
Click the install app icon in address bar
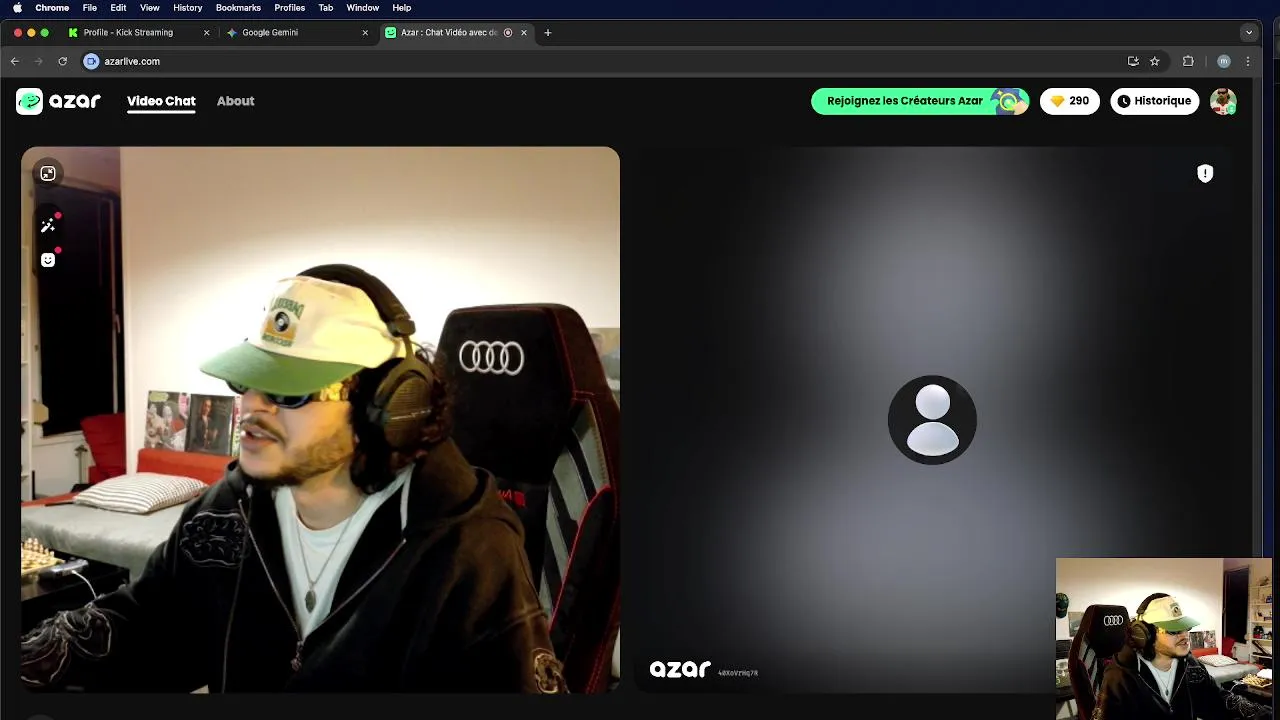(x=1133, y=61)
